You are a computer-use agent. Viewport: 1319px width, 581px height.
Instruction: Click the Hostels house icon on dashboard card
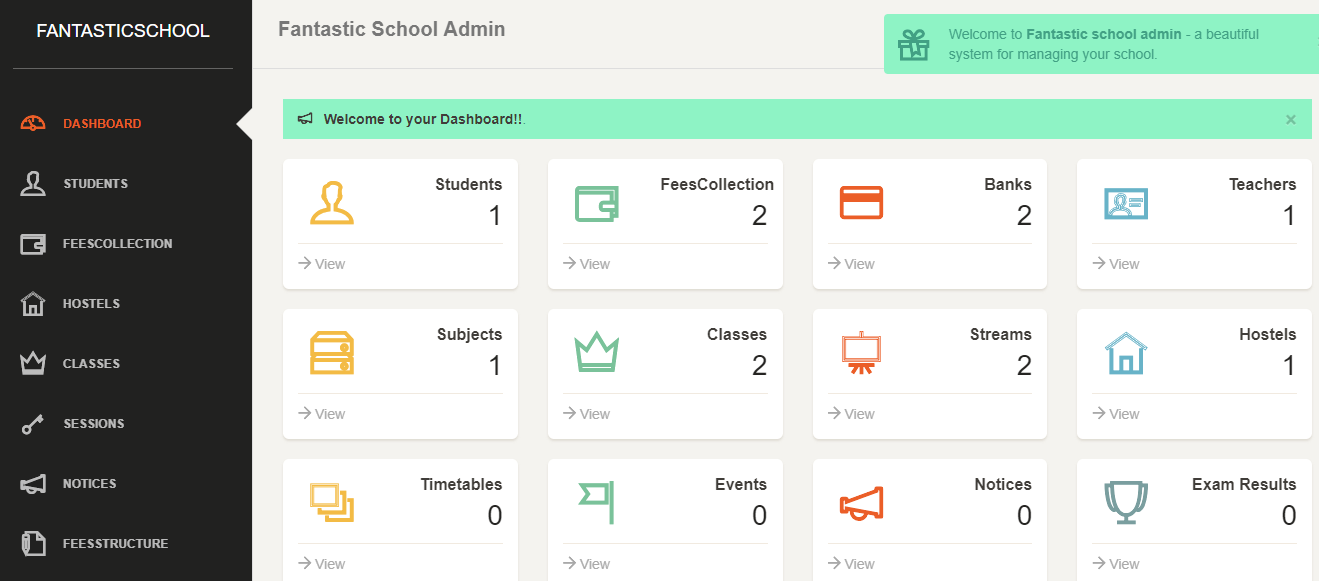[x=1126, y=352]
